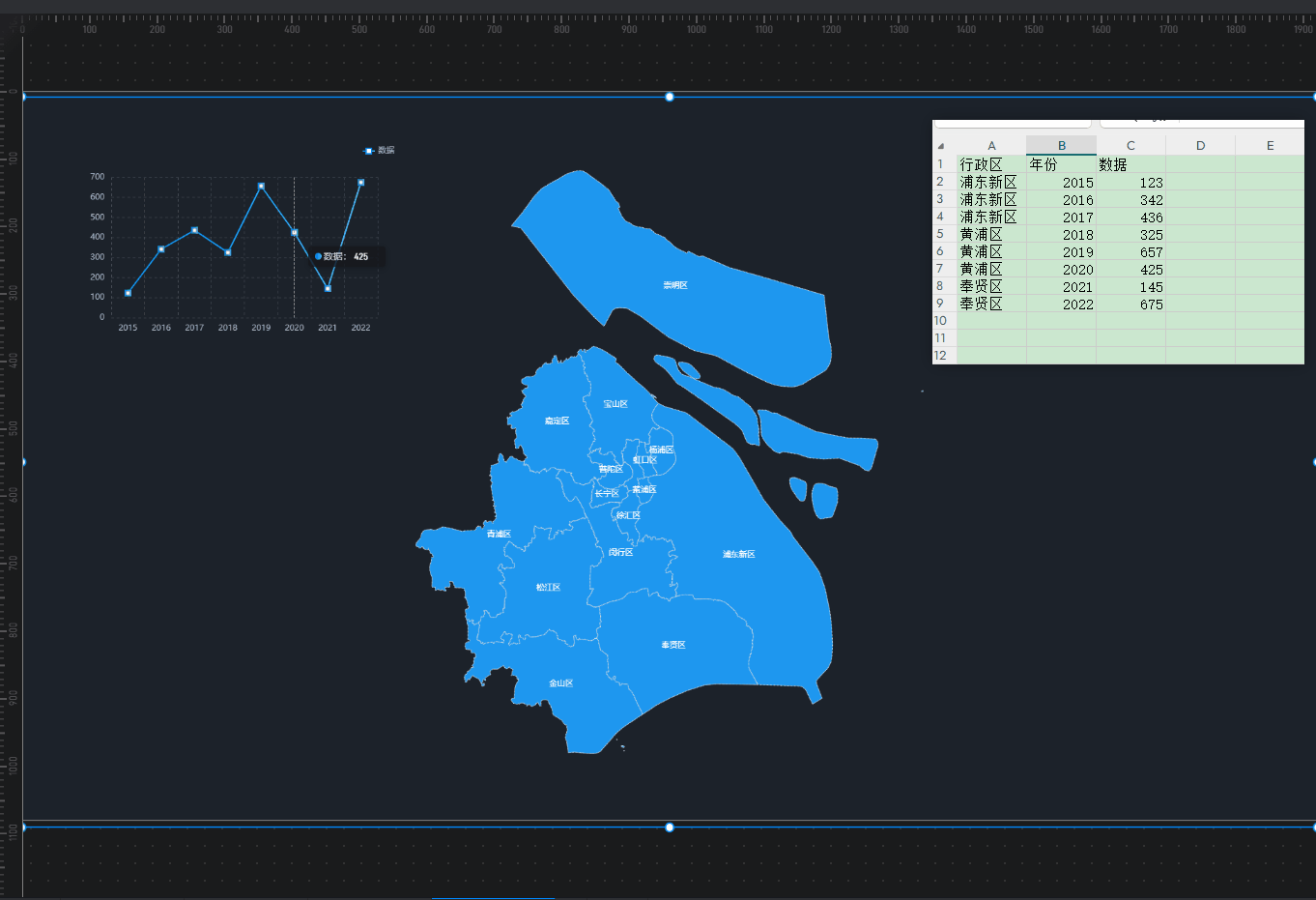Select row 10 header in spreadsheet
The width and height of the screenshot is (1316, 900).
[x=941, y=321]
